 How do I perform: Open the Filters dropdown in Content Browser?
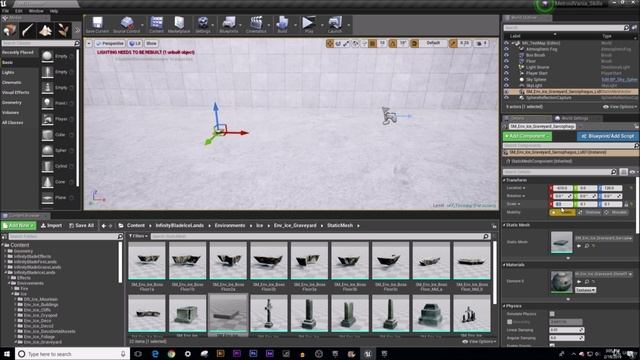pyautogui.click(x=138, y=236)
